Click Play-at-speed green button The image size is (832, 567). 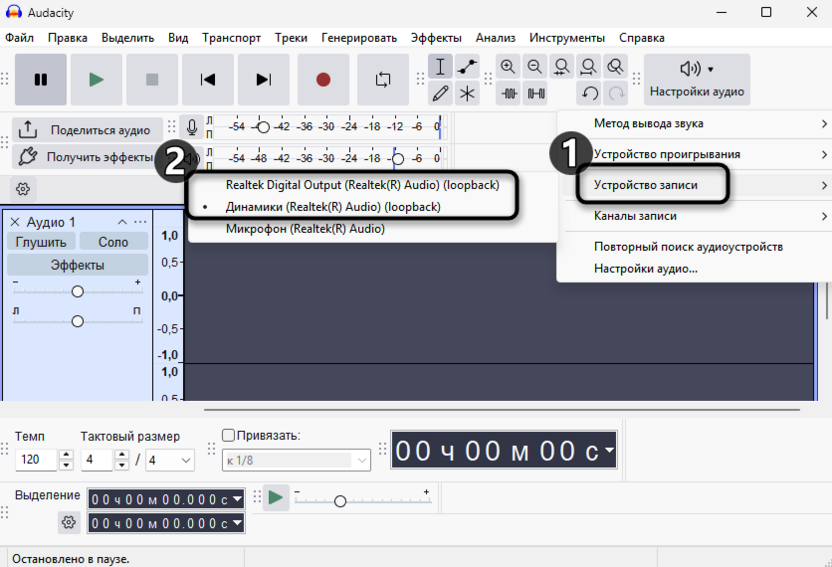click(276, 498)
